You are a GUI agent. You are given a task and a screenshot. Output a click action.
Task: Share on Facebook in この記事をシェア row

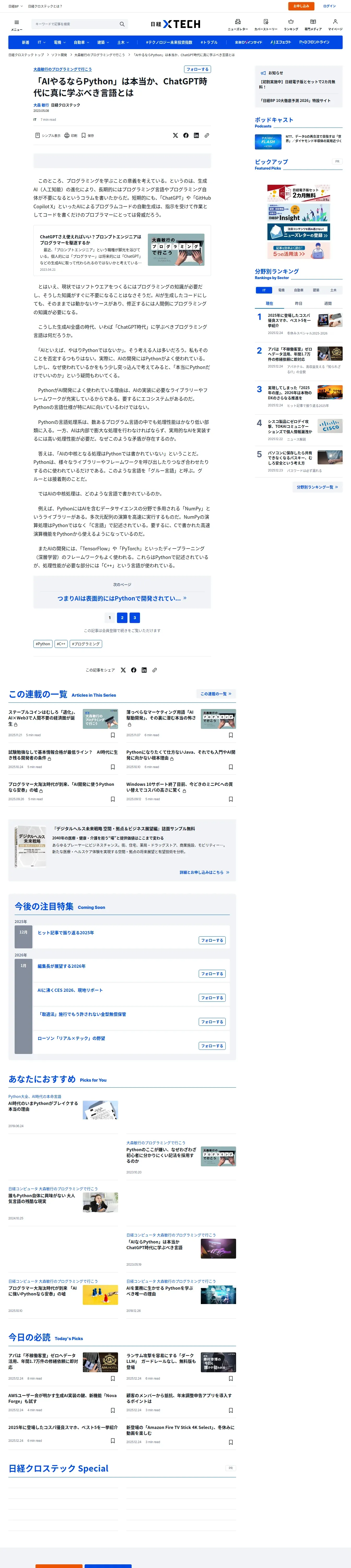click(134, 670)
